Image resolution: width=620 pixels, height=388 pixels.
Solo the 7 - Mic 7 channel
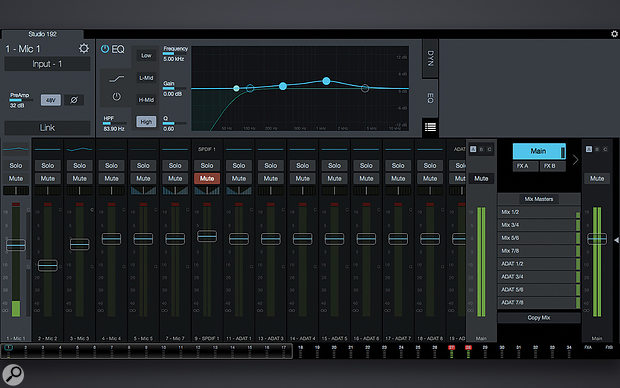click(x=175, y=165)
